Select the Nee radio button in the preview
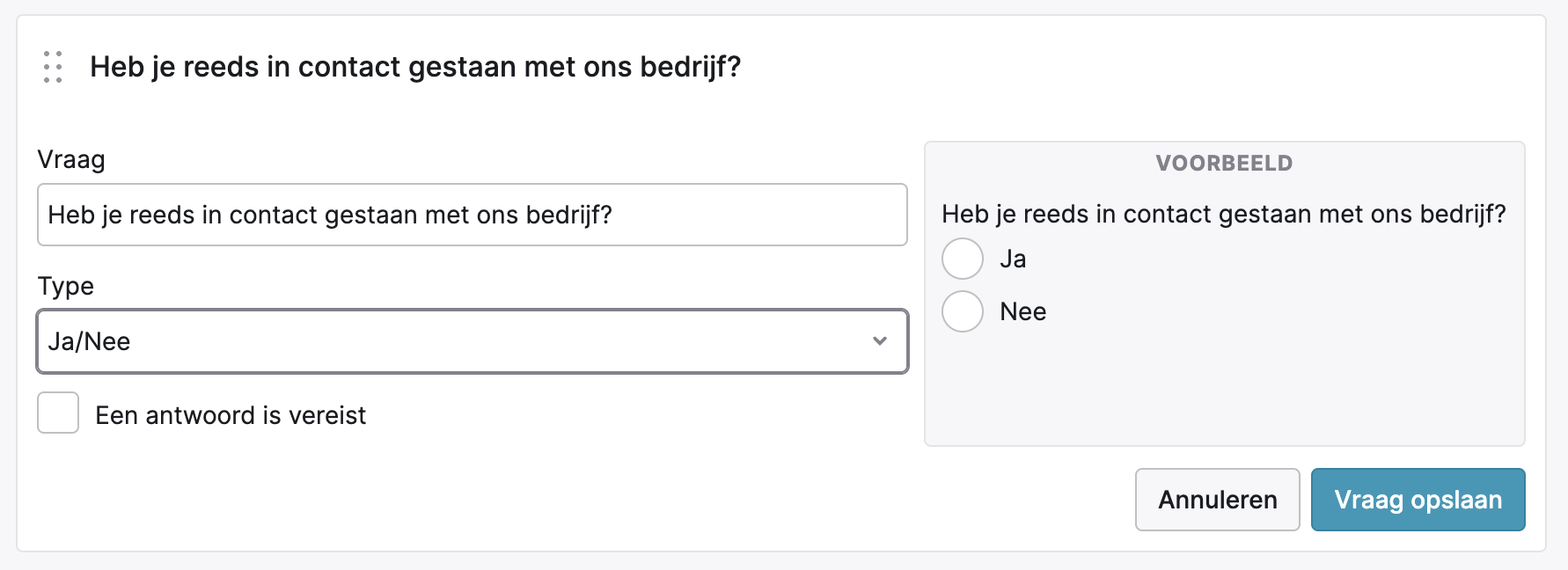Screen dimensions: 1568x570 962,311
